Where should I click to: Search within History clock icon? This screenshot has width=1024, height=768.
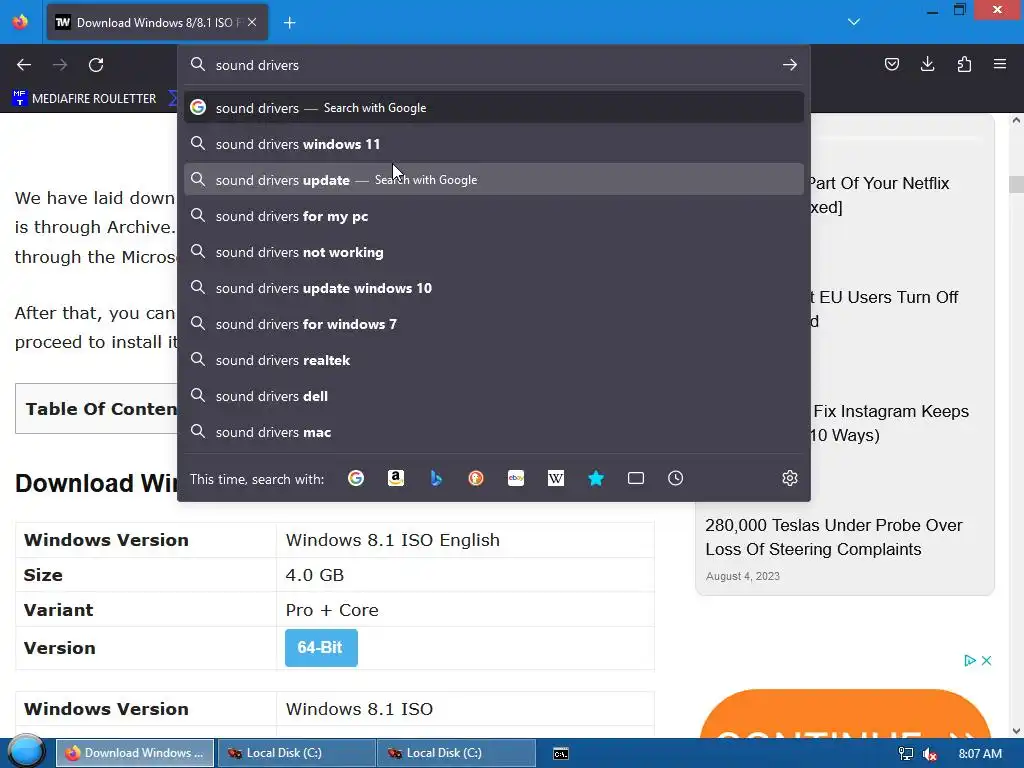click(675, 478)
